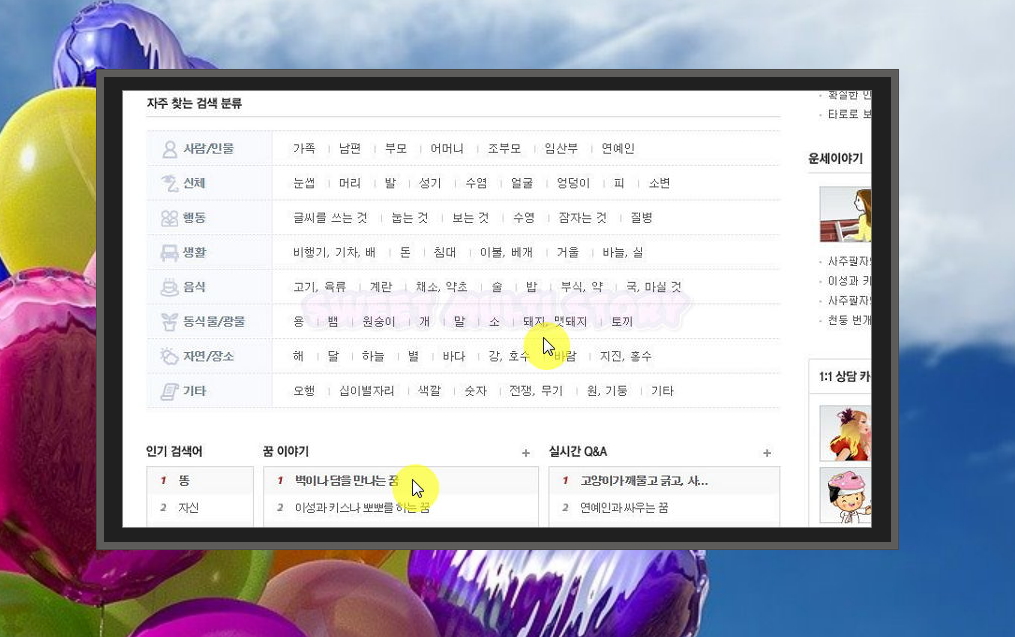
Task: Select the 원숭이 link
Action: [379, 321]
